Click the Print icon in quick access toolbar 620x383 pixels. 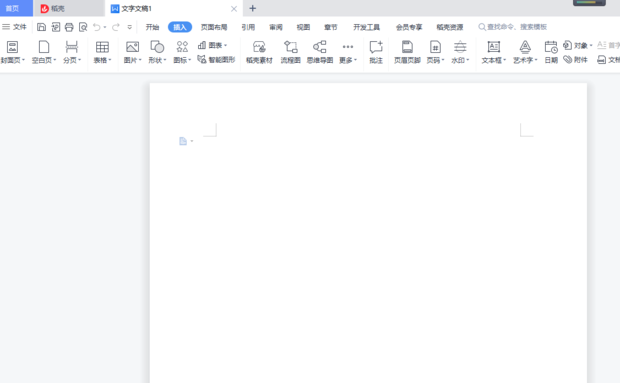(69, 27)
